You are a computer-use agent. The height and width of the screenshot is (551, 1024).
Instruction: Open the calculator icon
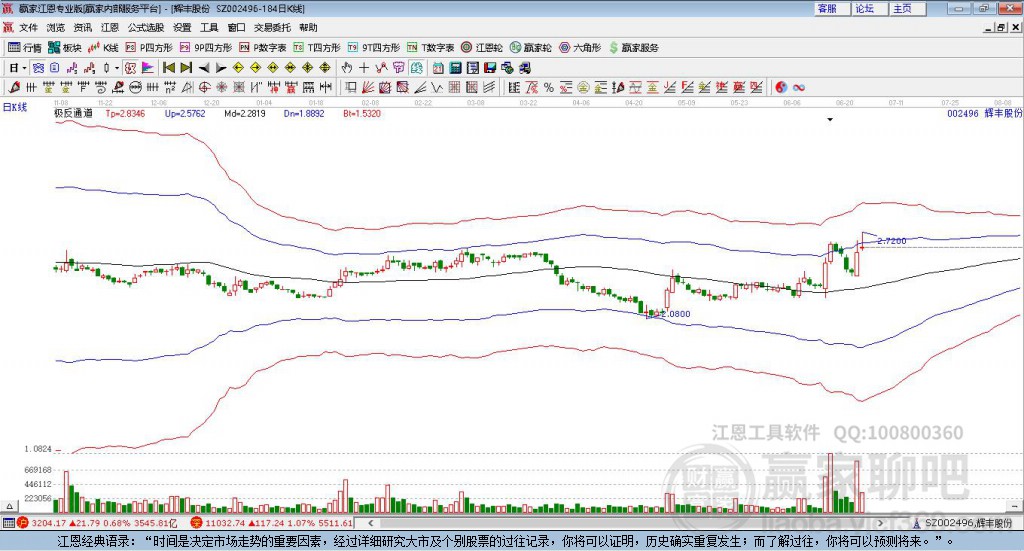pos(455,68)
